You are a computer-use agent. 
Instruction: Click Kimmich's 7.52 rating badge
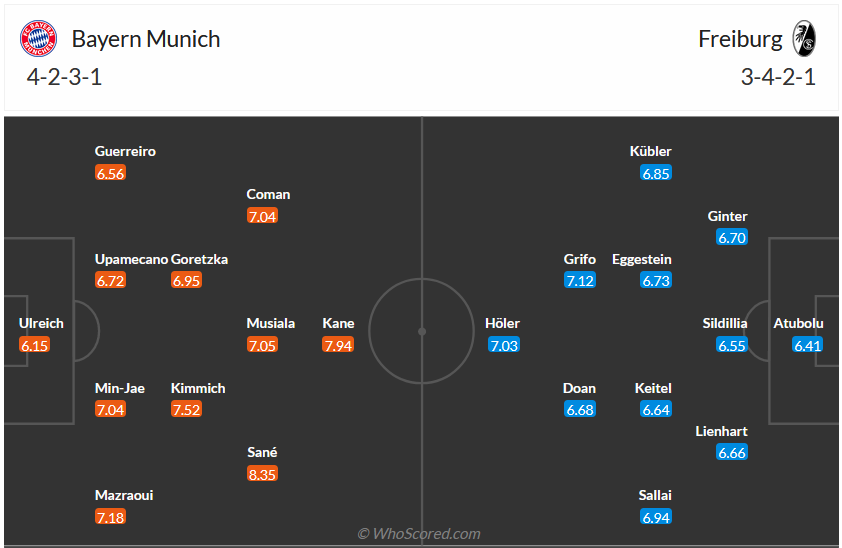186,409
